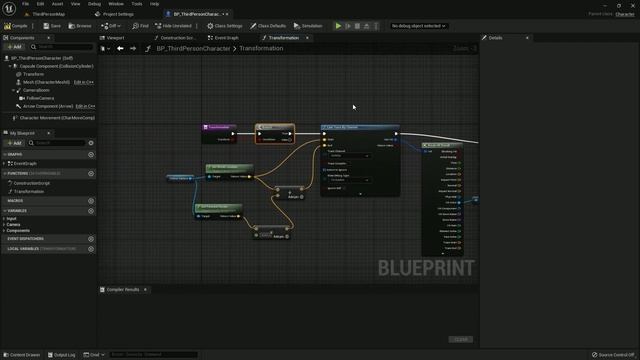Open the Tools menu

(137, 4)
